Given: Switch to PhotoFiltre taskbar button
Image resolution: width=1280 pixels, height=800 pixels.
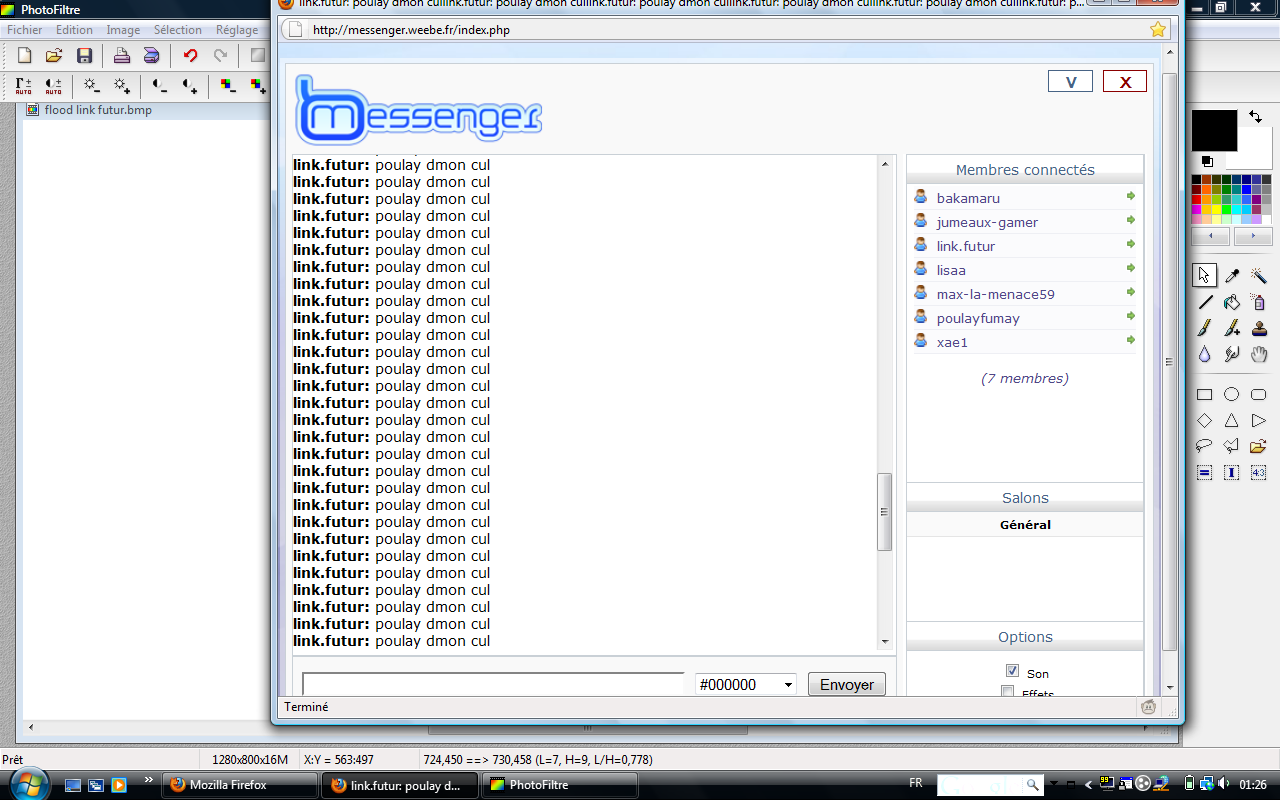Looking at the screenshot, I should pos(560,785).
